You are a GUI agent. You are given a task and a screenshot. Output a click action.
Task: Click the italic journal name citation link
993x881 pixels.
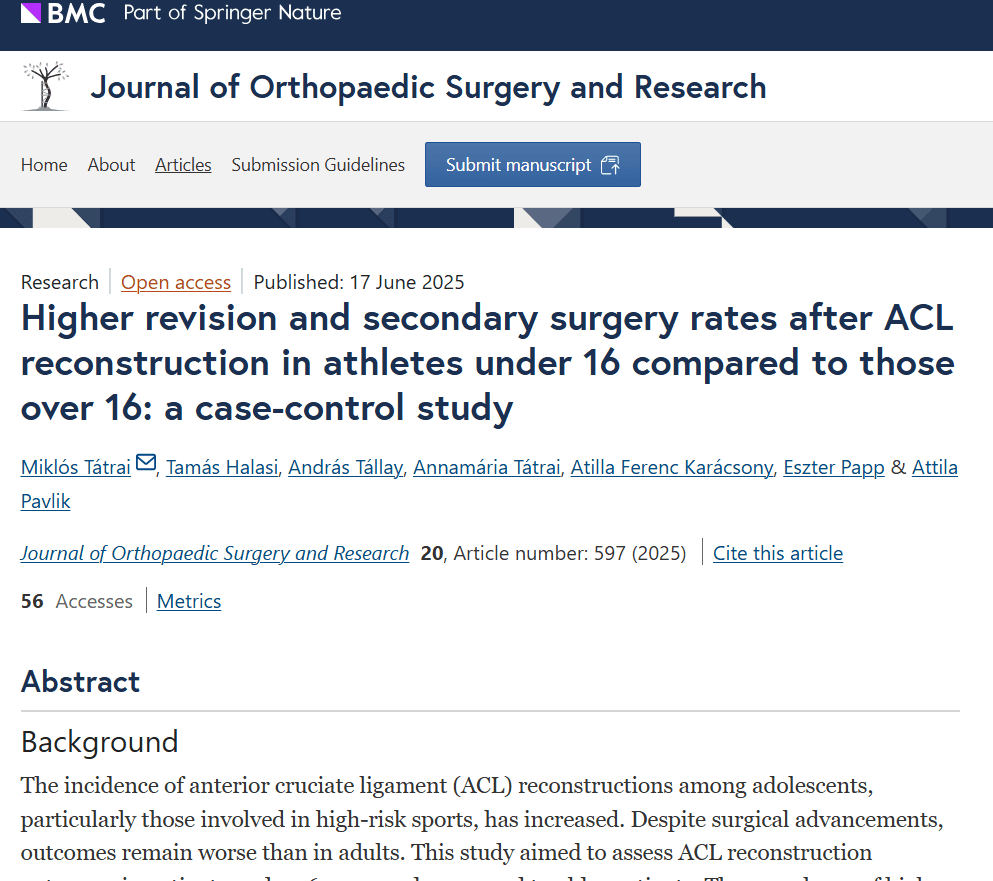(215, 553)
